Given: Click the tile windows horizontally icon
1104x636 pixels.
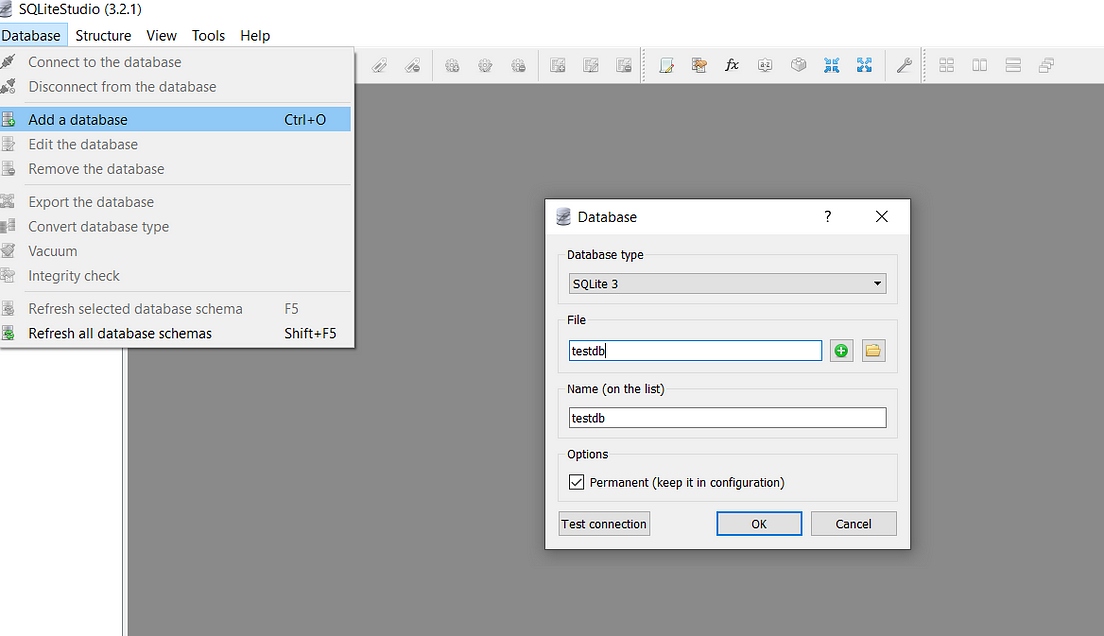Looking at the screenshot, I should 979,66.
